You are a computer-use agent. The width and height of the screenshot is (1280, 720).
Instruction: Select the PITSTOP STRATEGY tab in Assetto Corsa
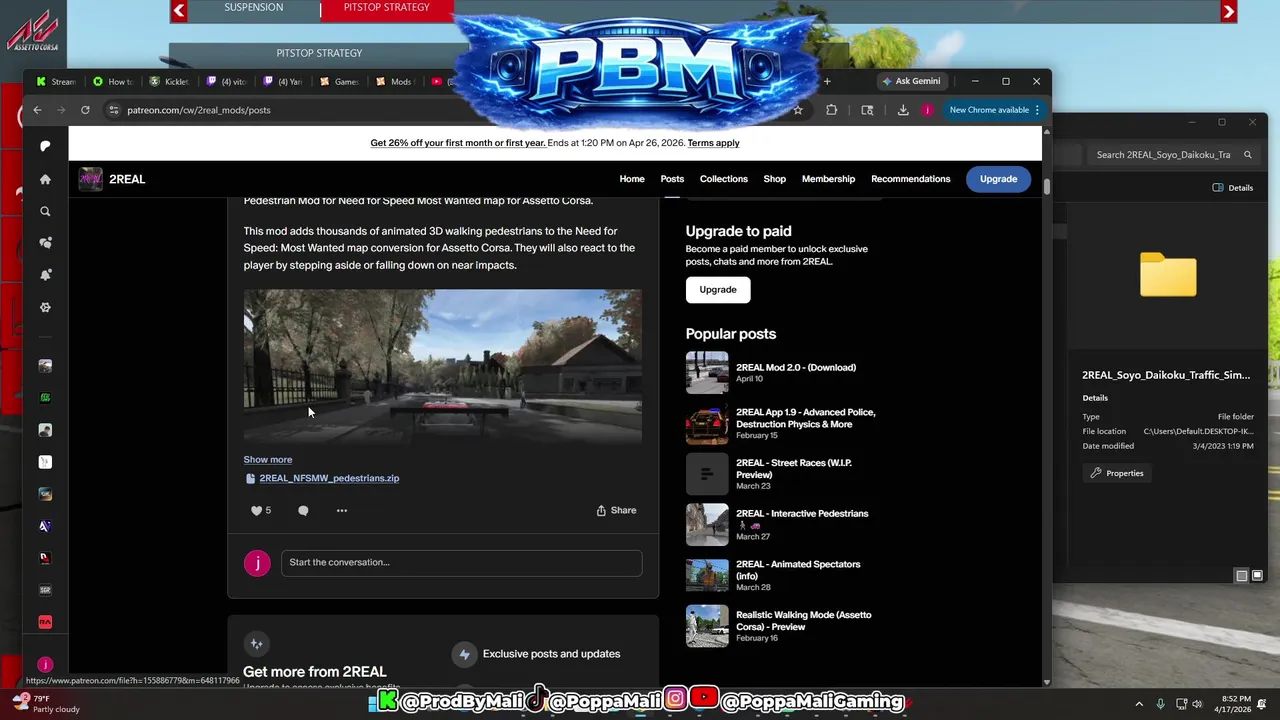pyautogui.click(x=386, y=8)
